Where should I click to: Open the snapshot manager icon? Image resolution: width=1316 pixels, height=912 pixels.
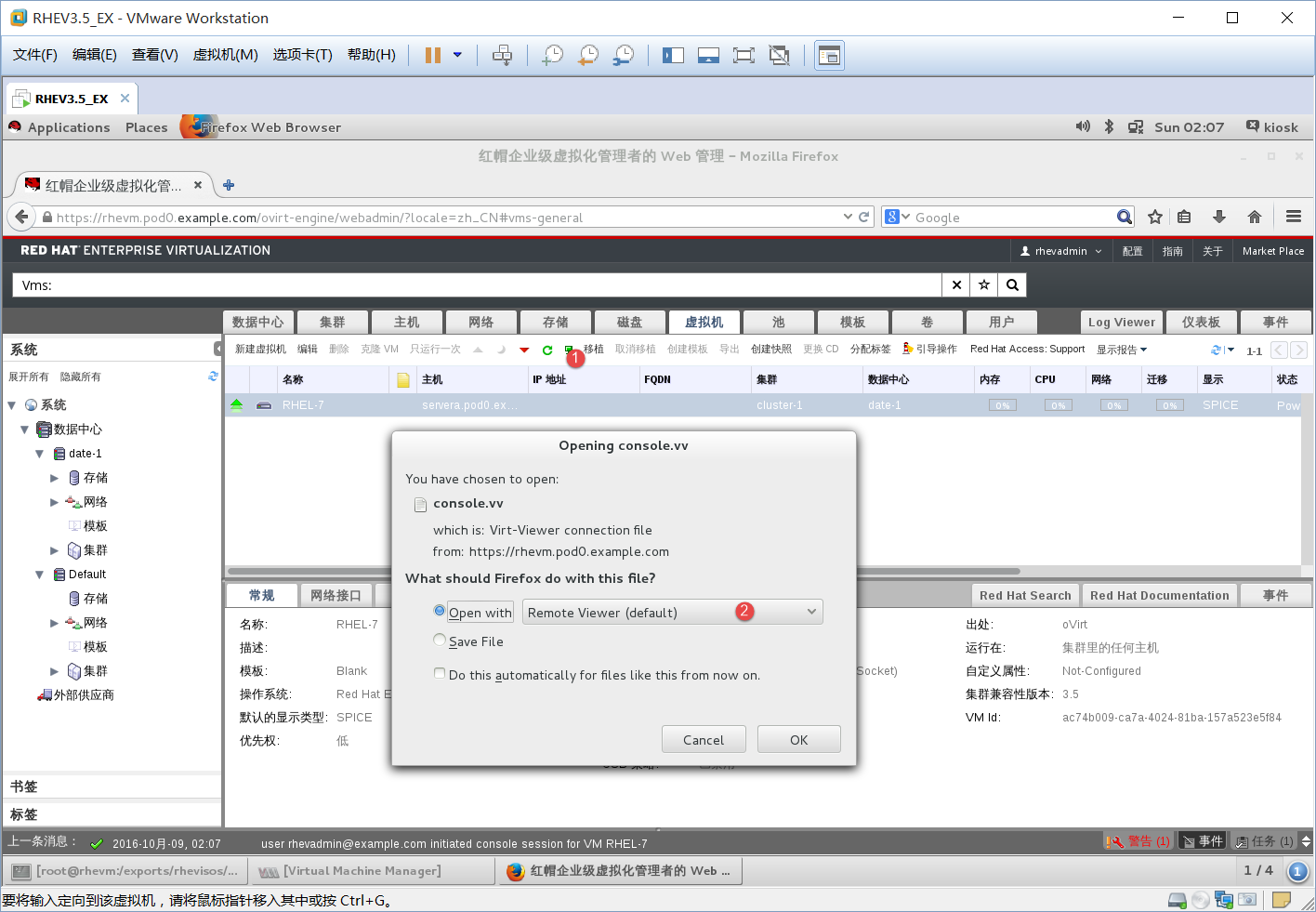623,55
